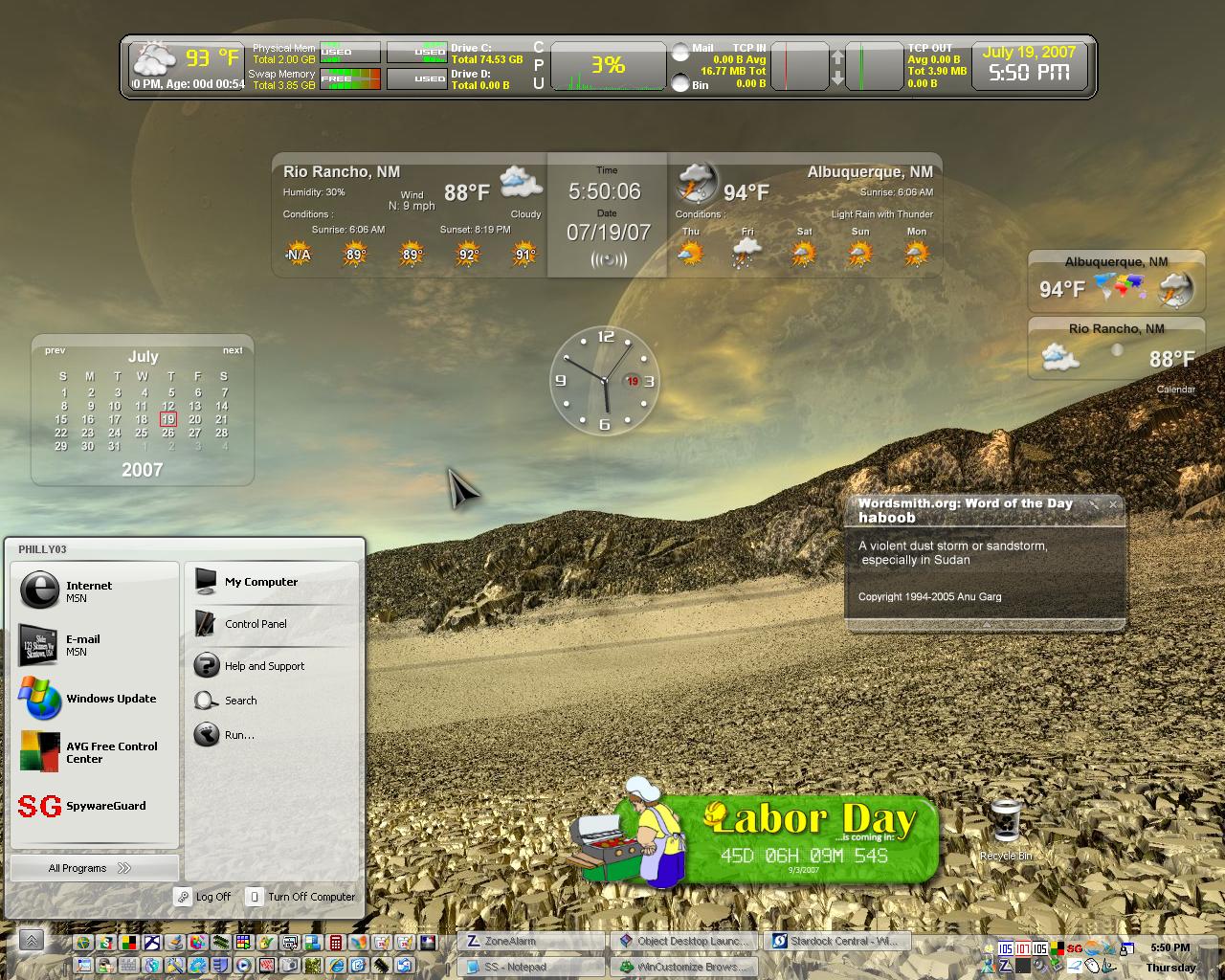1225x980 pixels.
Task: Select July 26 on the calendar
Action: click(168, 433)
